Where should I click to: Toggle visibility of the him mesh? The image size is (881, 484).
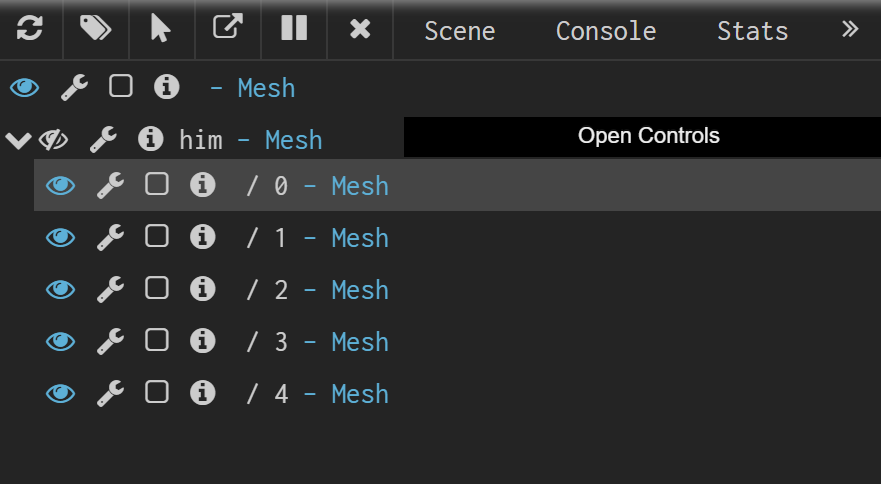pyautogui.click(x=53, y=140)
